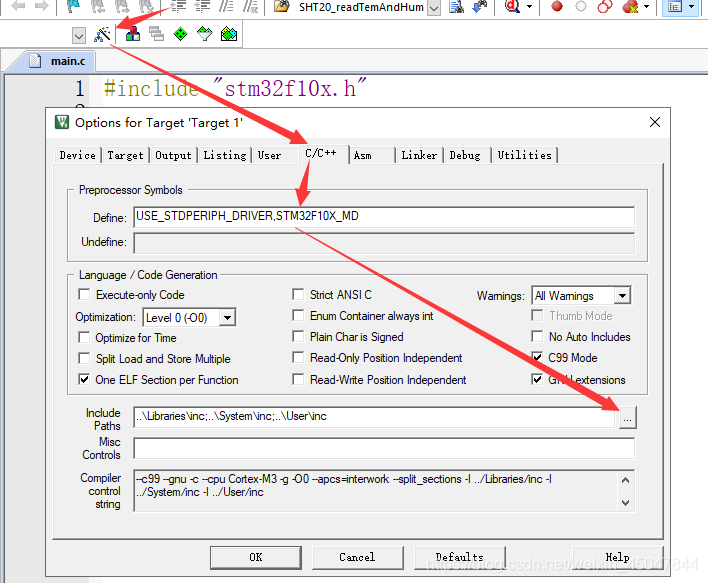Uncheck C99 Mode checkbox

click(537, 358)
